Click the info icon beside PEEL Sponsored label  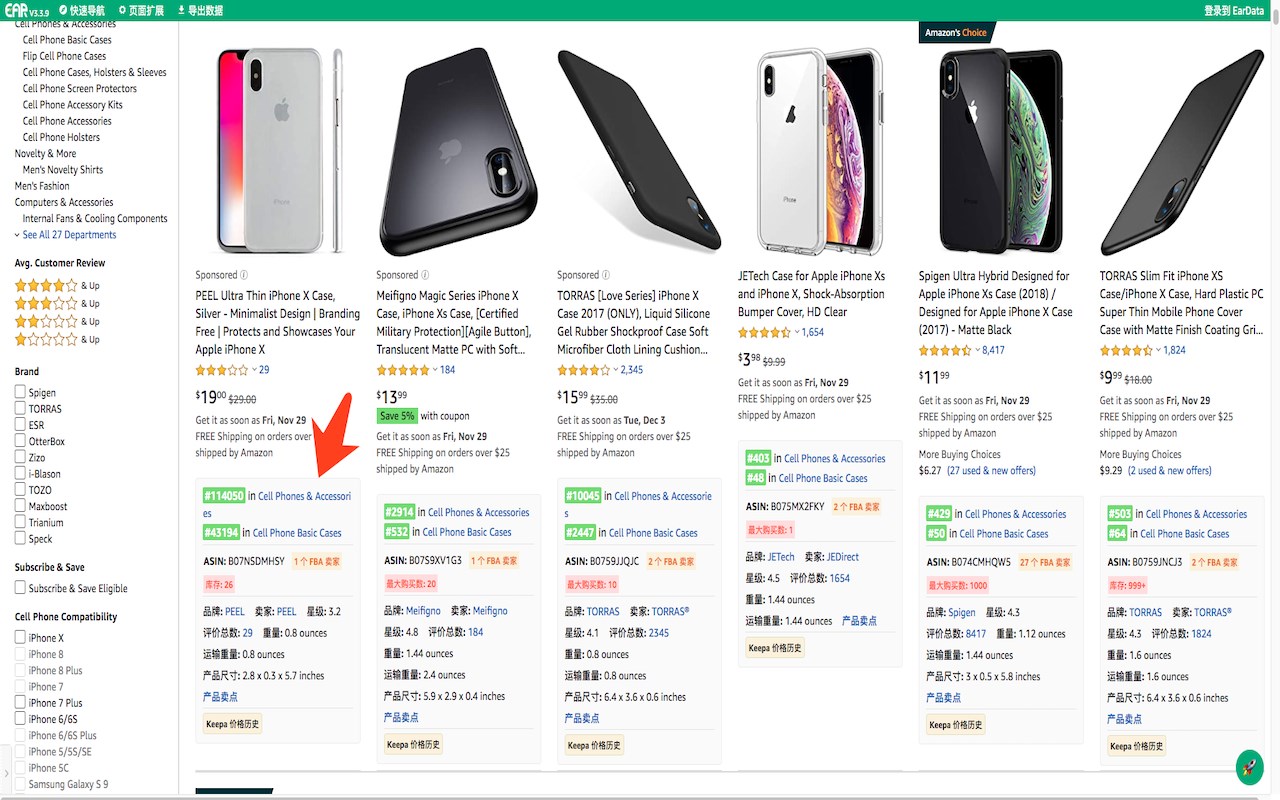(x=244, y=275)
